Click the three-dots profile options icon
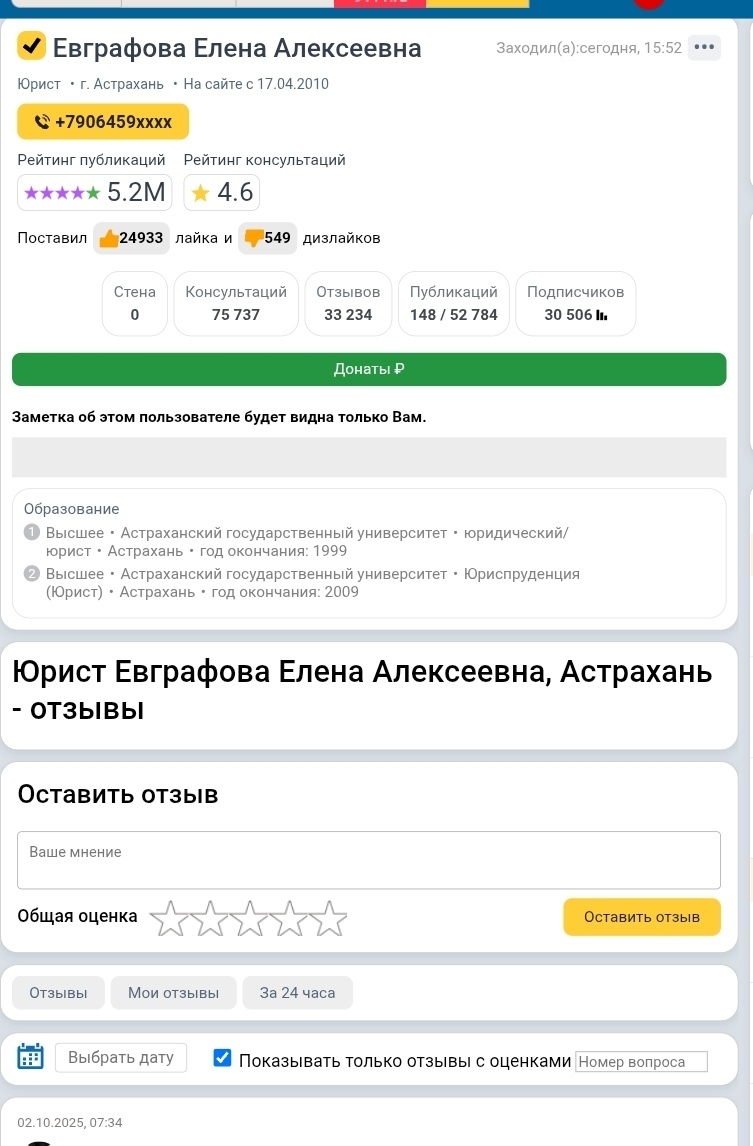 coord(704,47)
